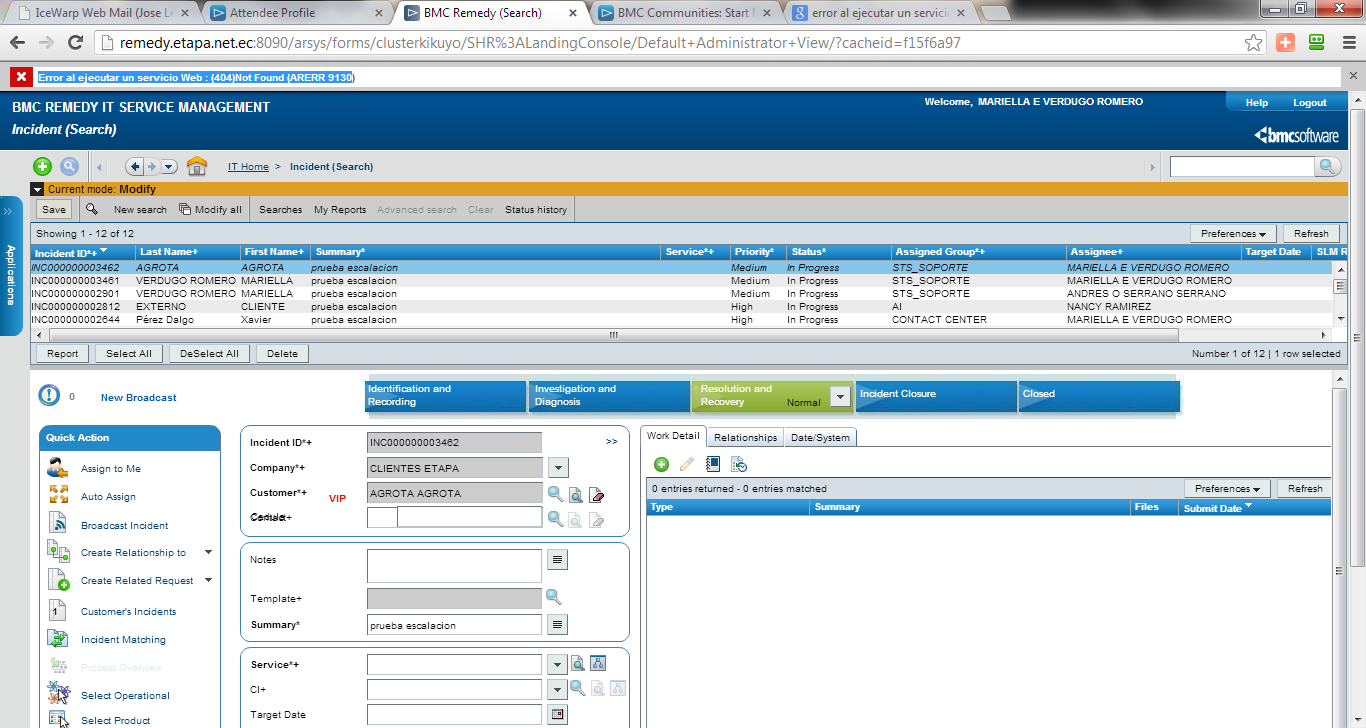
Task: Open the Searches menu
Action: point(280,210)
